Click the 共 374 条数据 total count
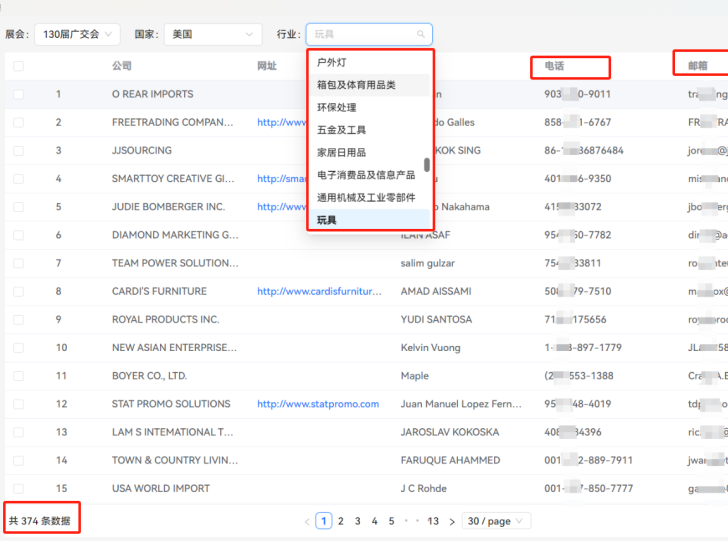728x542 pixels. pyautogui.click(x=39, y=521)
